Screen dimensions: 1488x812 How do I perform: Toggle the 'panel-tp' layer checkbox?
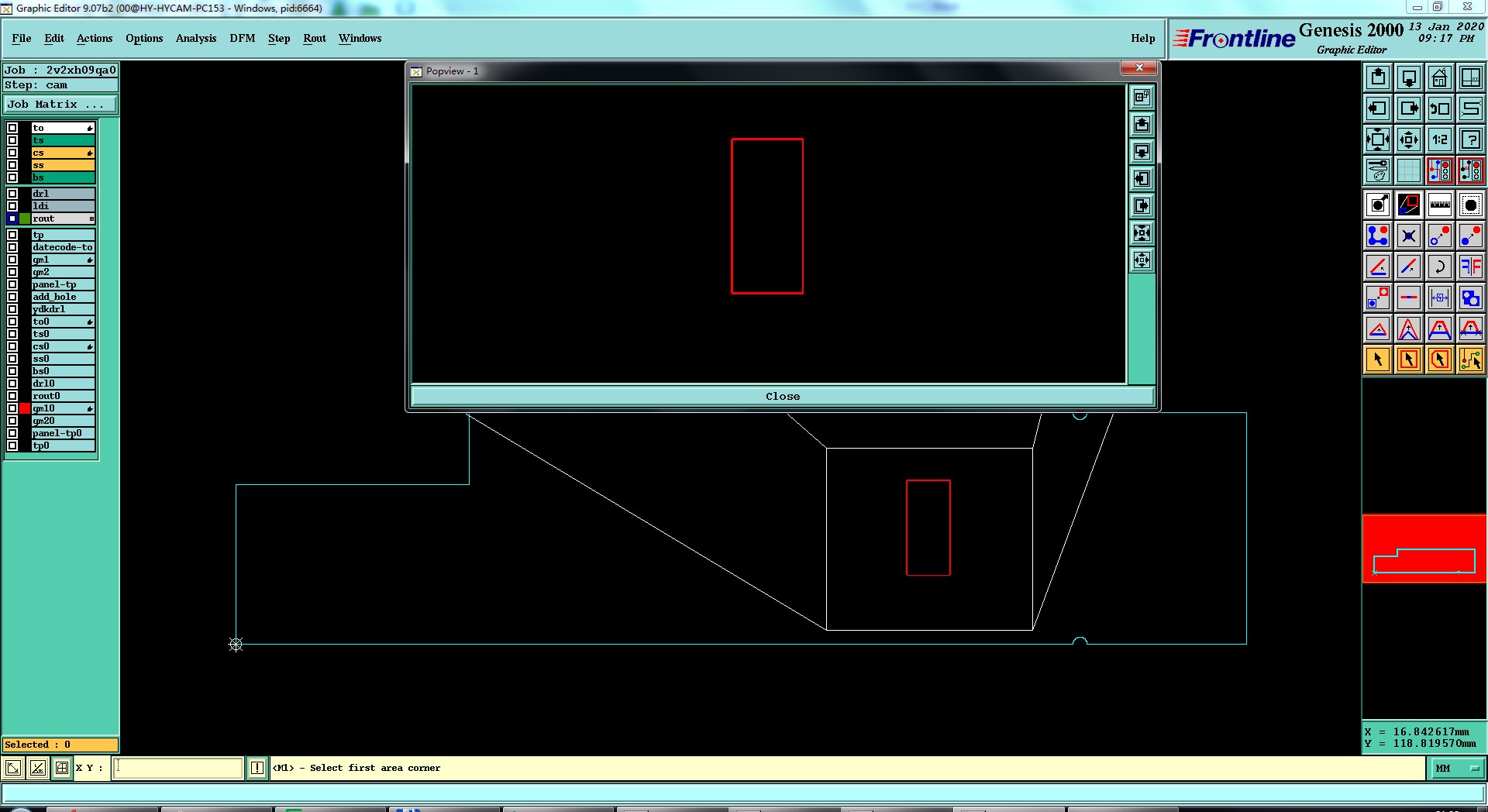(12, 284)
